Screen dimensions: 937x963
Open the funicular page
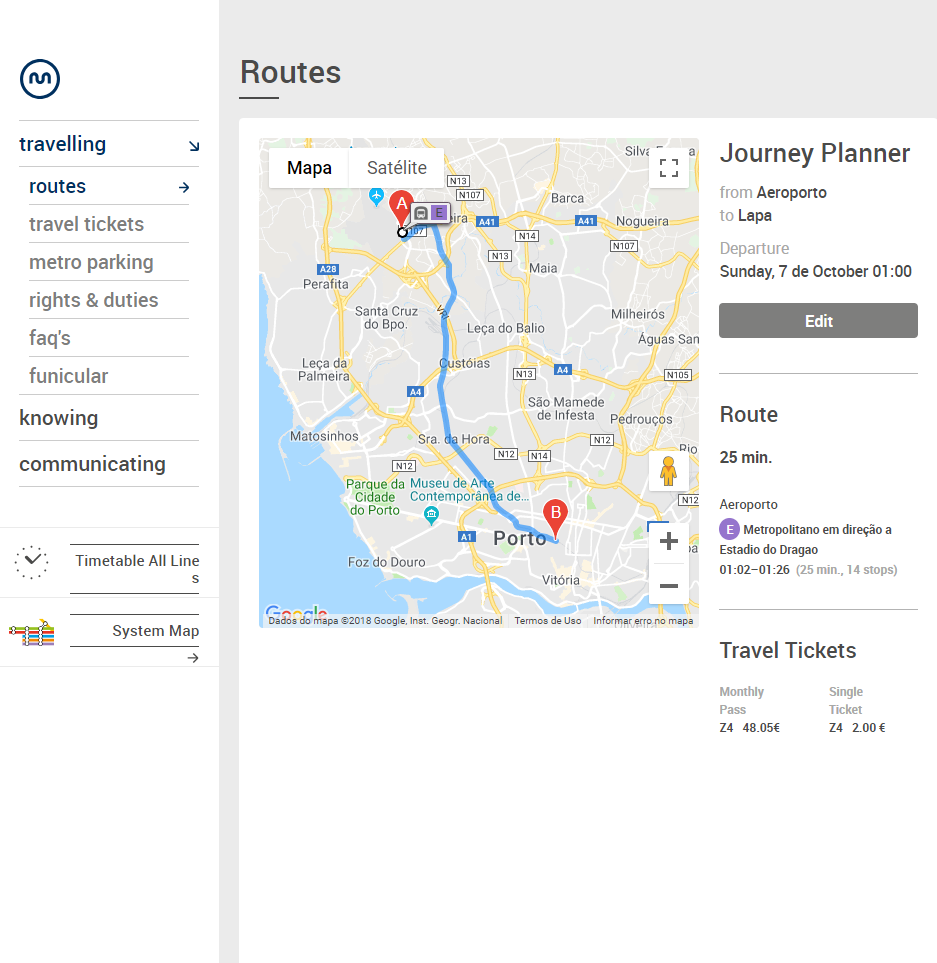pos(69,376)
